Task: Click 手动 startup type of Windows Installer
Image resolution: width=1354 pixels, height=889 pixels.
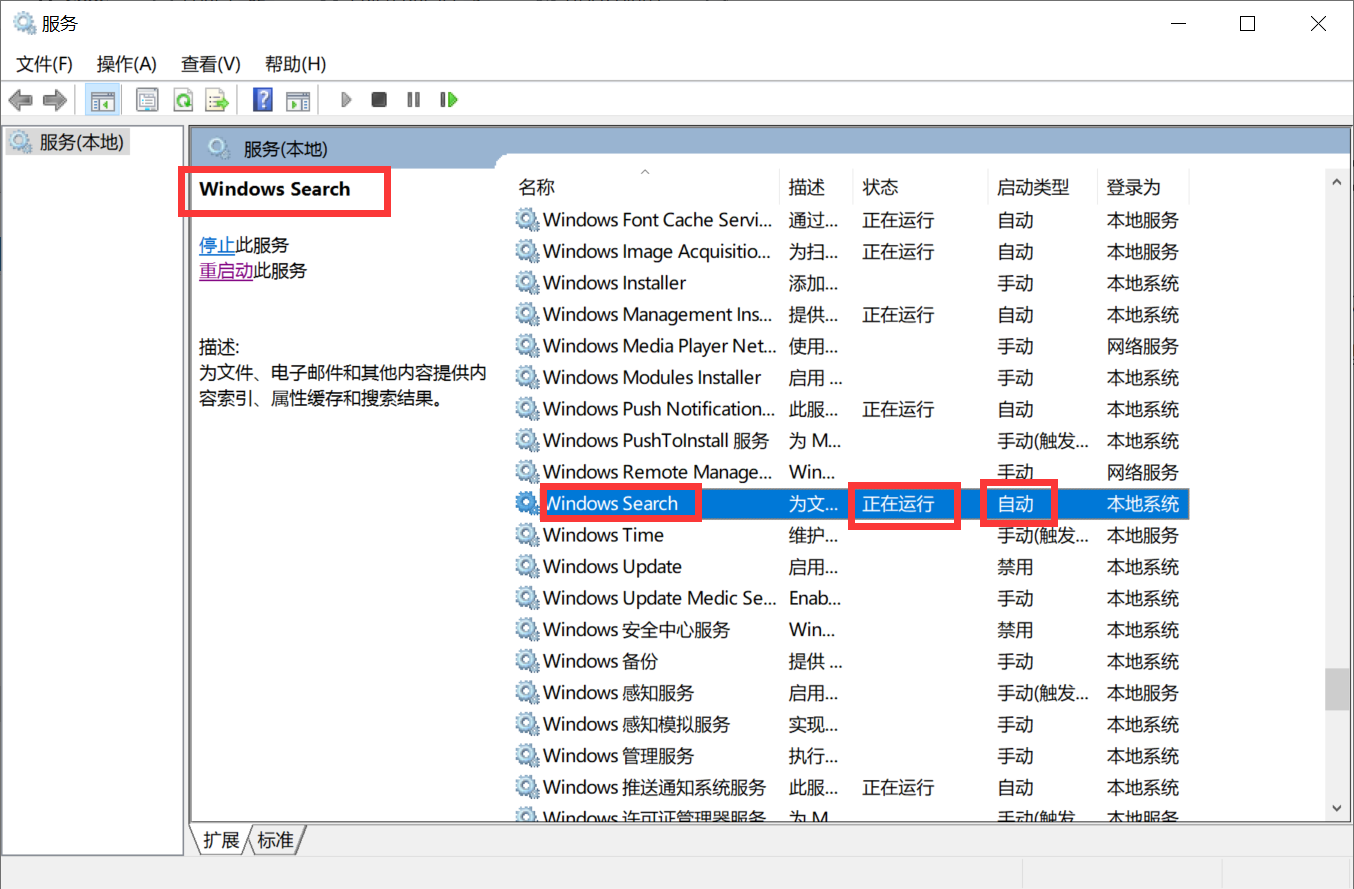Action: coord(1015,283)
